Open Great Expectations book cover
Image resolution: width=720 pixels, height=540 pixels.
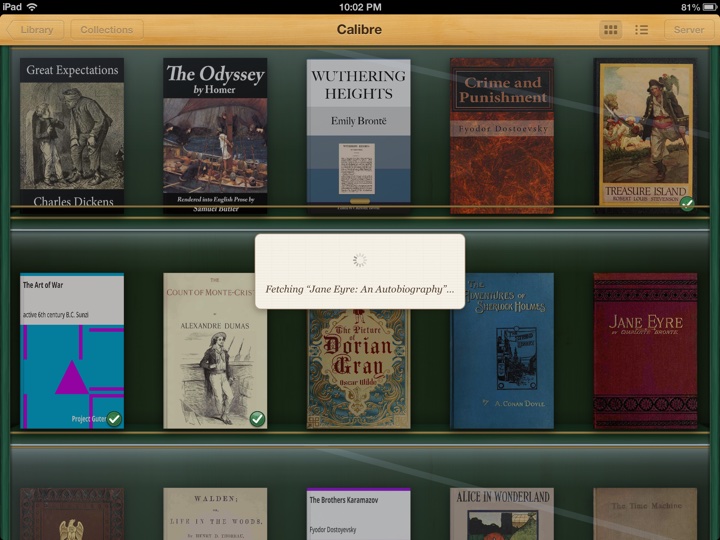click(x=72, y=135)
